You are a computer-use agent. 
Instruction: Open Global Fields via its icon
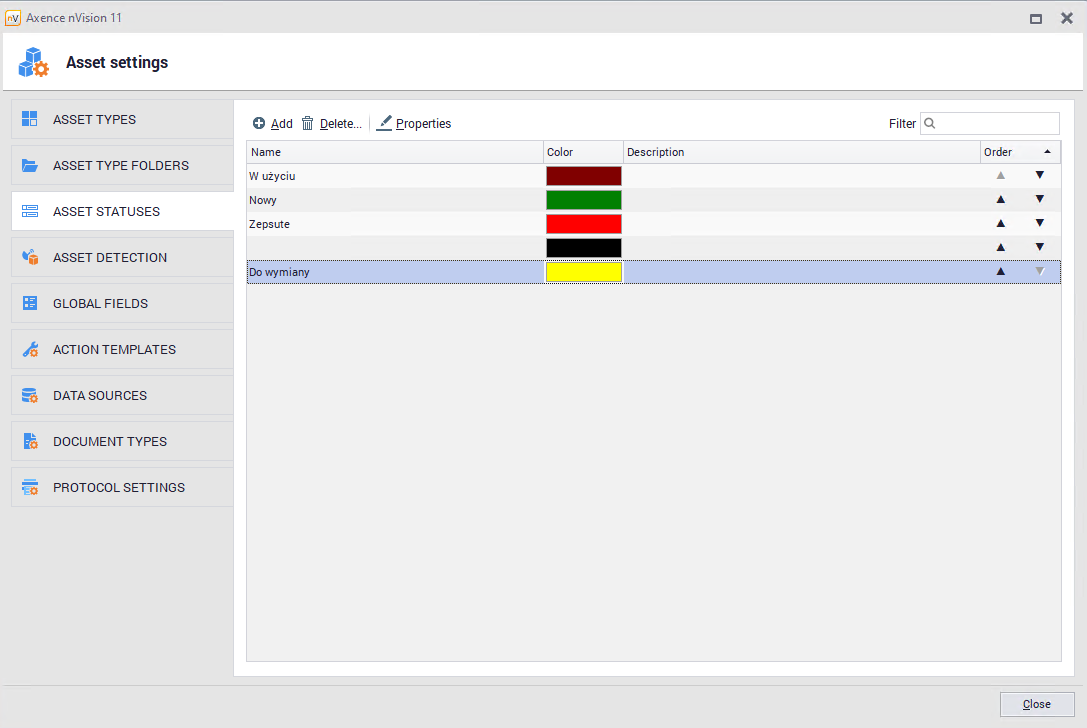coord(30,304)
